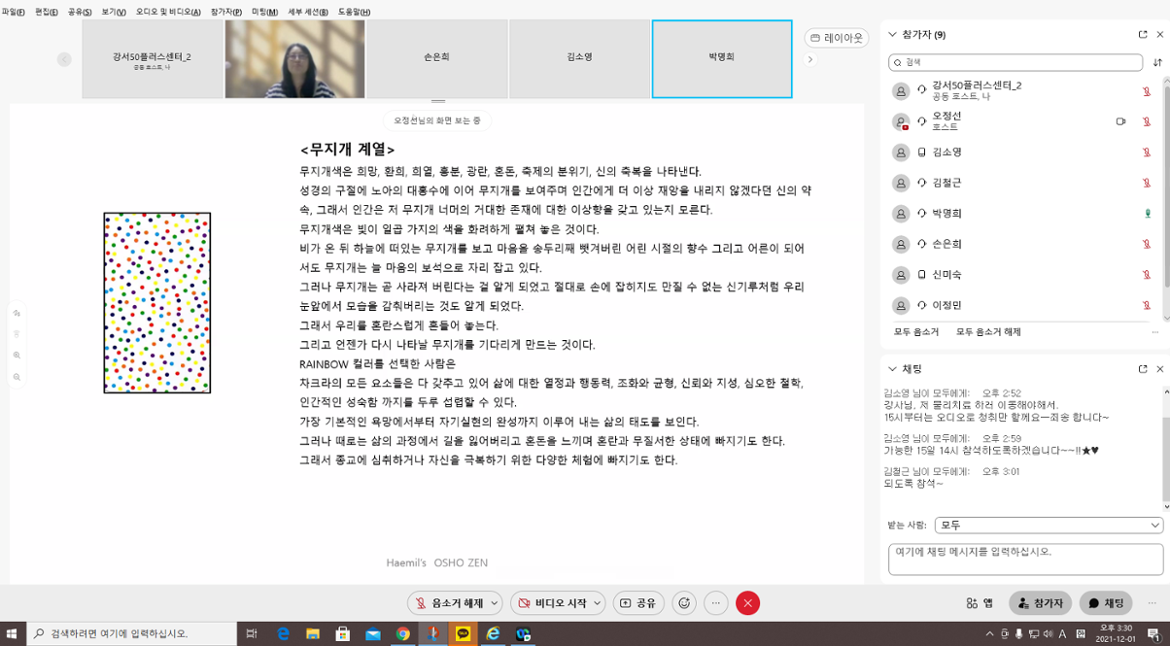Open the reactions emoji button
This screenshot has width=1170, height=646.
(684, 603)
